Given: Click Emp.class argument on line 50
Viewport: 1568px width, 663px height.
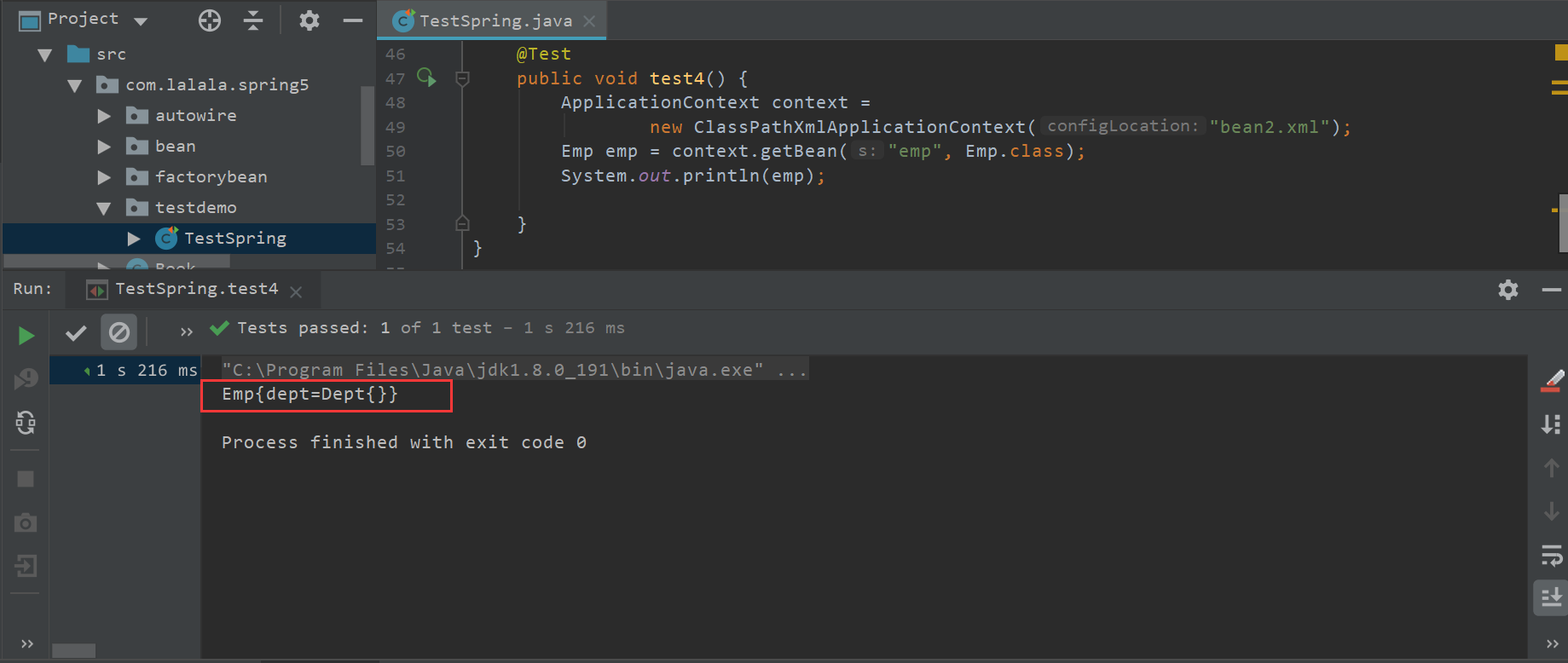Looking at the screenshot, I should [1015, 152].
